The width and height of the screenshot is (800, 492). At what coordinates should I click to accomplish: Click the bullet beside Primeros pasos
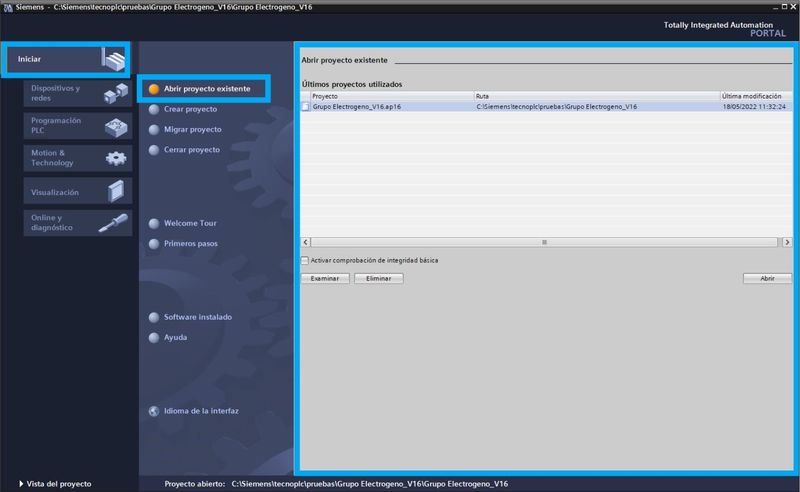(154, 244)
